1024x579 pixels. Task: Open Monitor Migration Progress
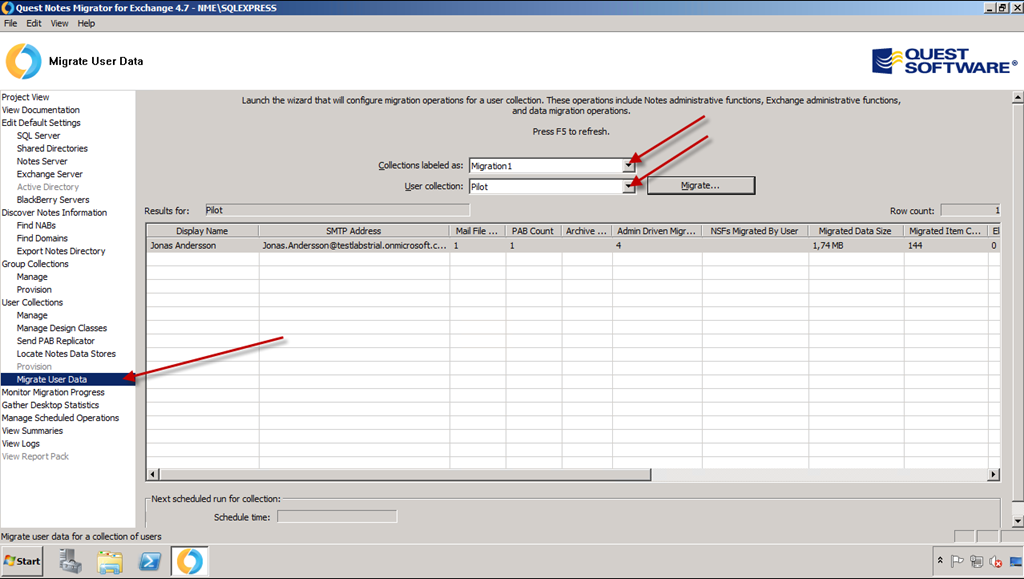[x=53, y=392]
